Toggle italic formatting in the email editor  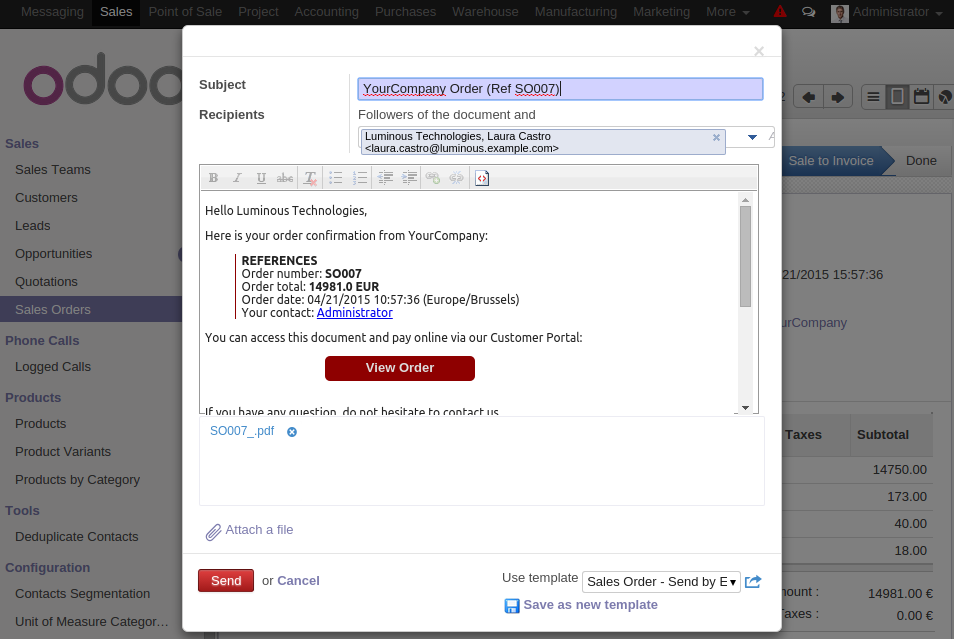[x=237, y=178]
